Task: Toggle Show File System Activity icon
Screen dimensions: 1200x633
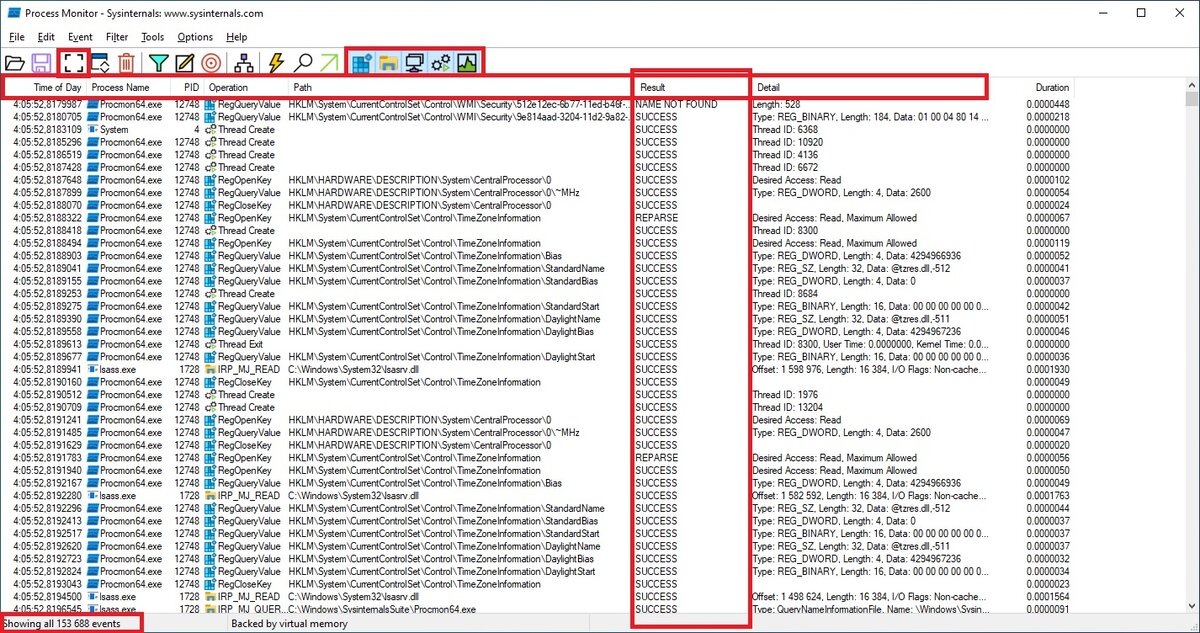Action: click(388, 63)
